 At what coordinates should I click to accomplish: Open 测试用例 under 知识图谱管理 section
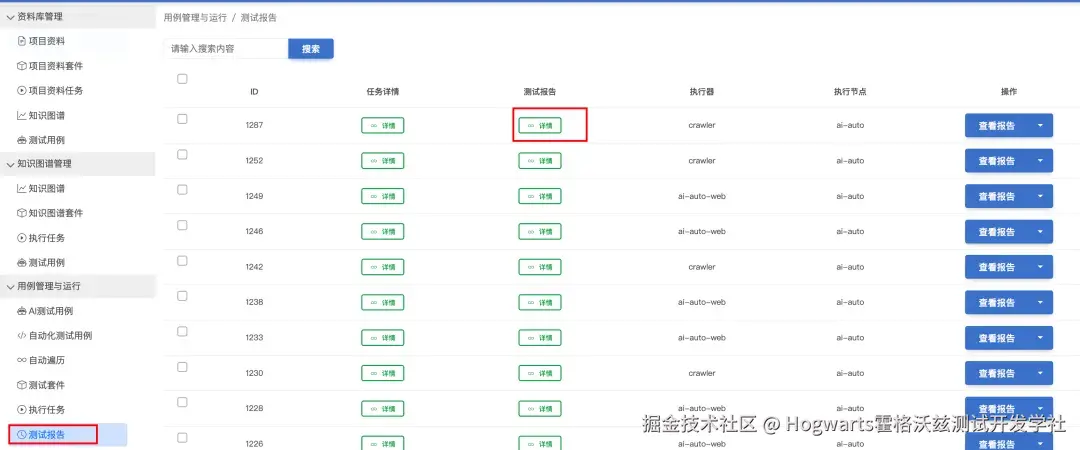point(41,263)
